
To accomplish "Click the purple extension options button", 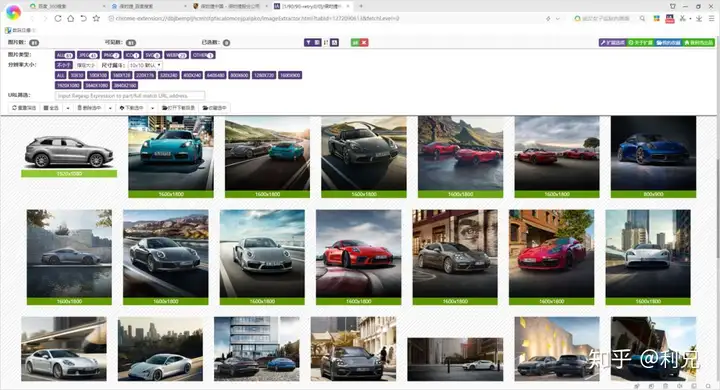I will (x=613, y=43).
